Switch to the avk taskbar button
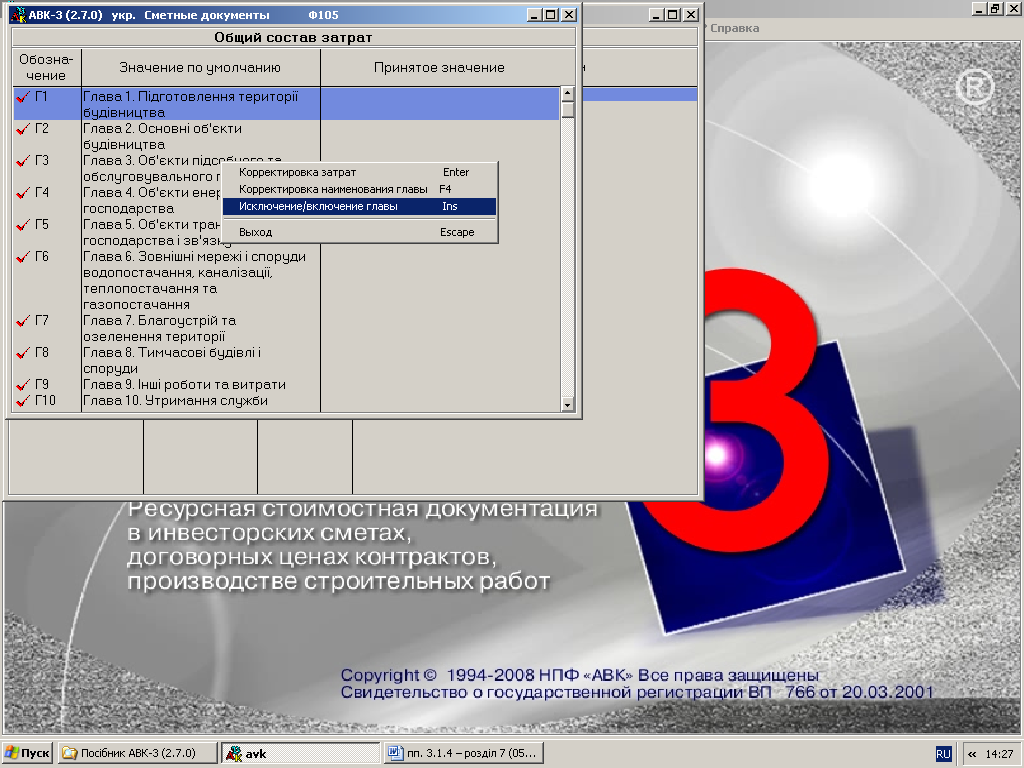The width and height of the screenshot is (1024, 768). [300, 753]
